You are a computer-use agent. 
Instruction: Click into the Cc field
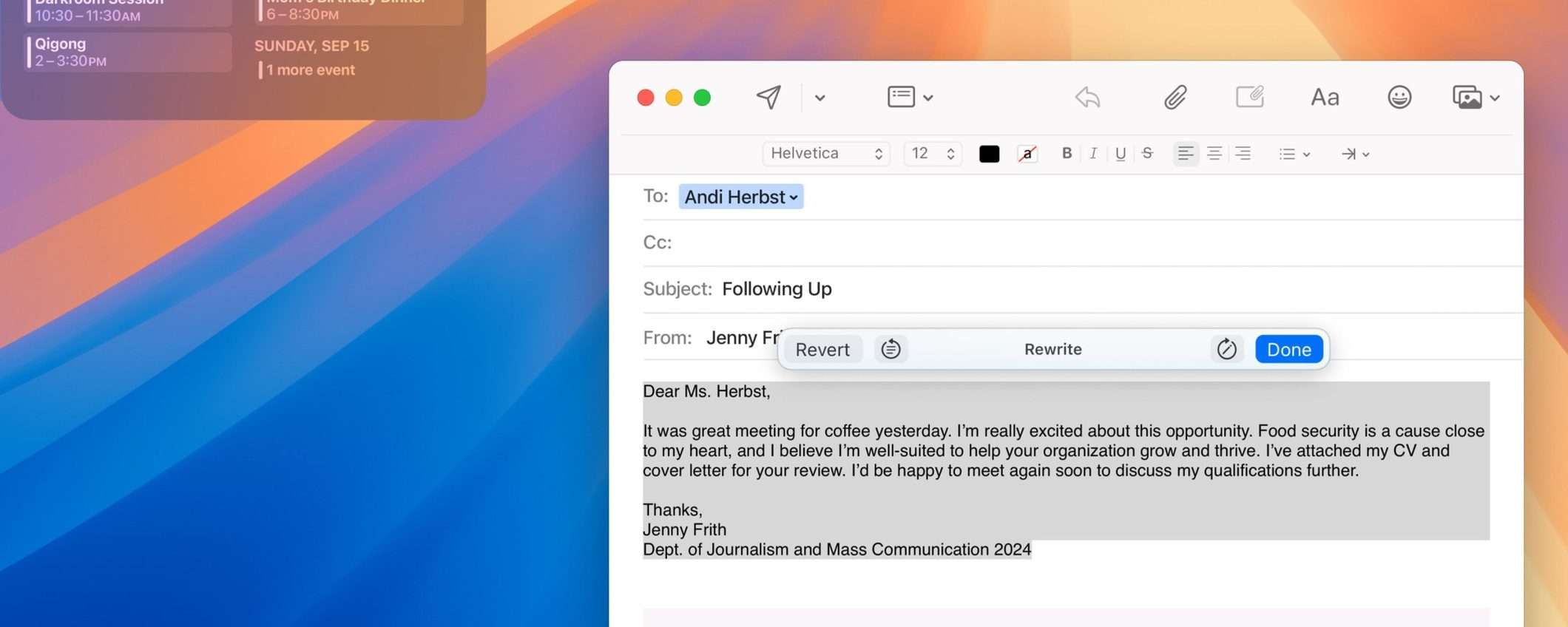[1083, 243]
